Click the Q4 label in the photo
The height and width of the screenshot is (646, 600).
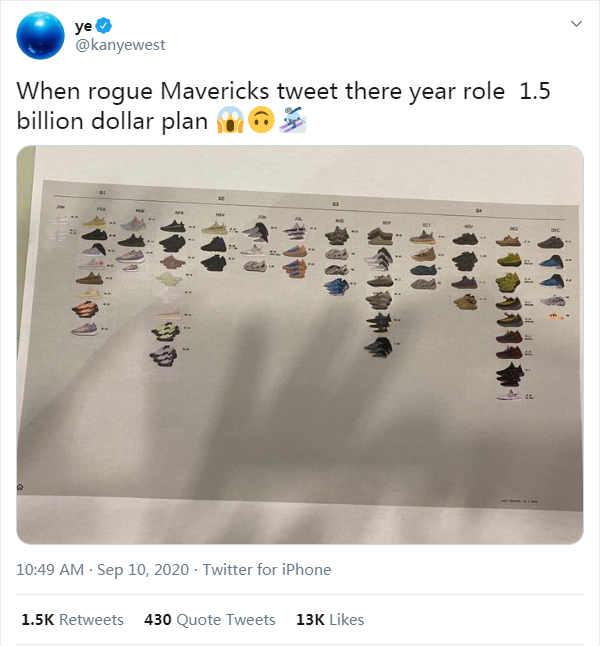tap(480, 211)
